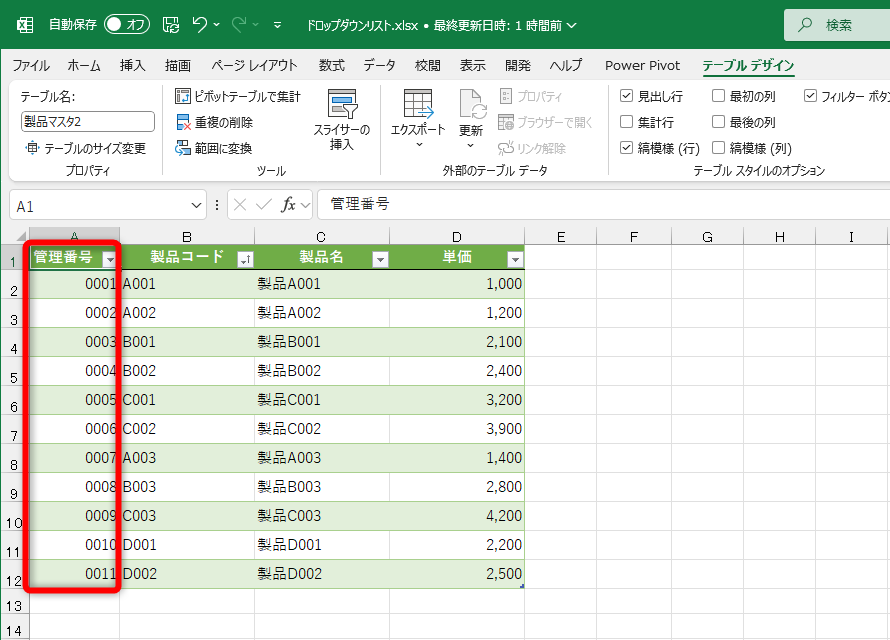The width and height of the screenshot is (890, 640).
Task: Open 単価 column filter dropdown
Action: coord(515,260)
